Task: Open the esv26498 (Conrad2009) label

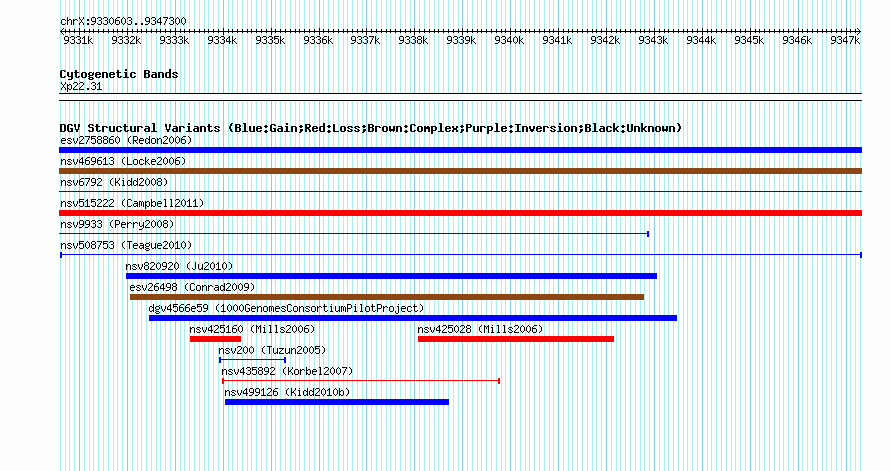Action: [192, 287]
